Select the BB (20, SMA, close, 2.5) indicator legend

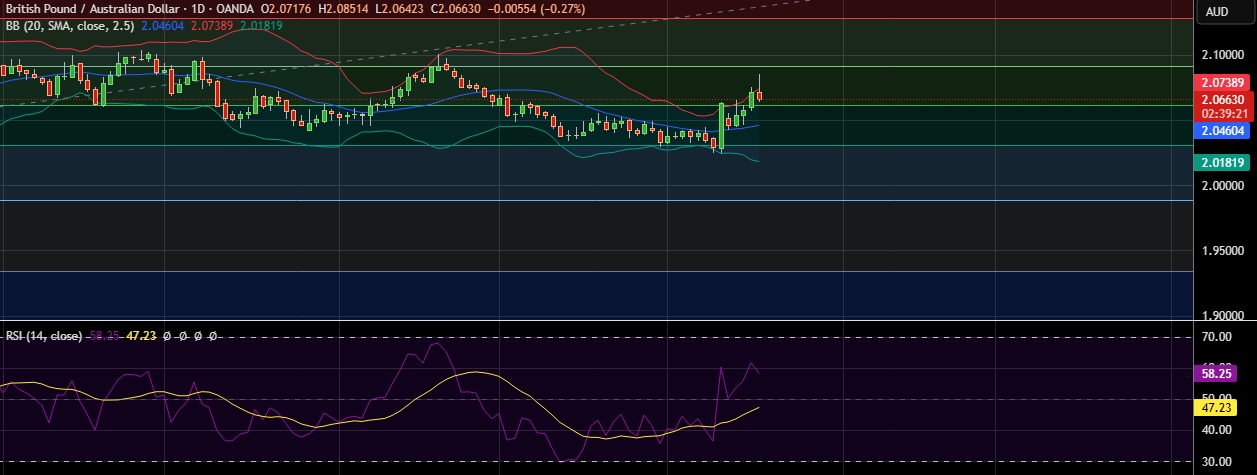(x=69, y=25)
